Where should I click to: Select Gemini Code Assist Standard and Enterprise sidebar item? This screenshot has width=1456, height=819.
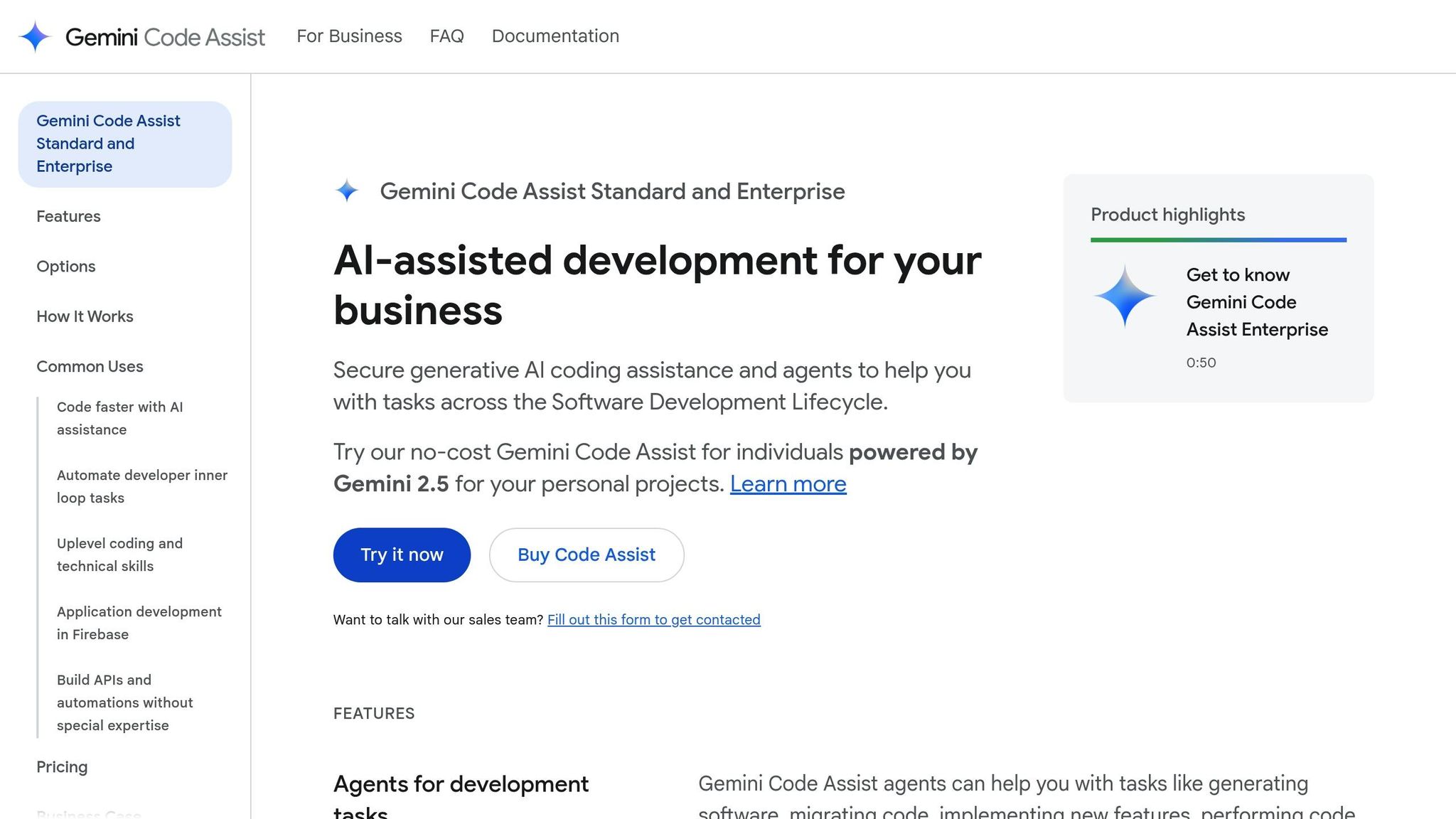125,144
